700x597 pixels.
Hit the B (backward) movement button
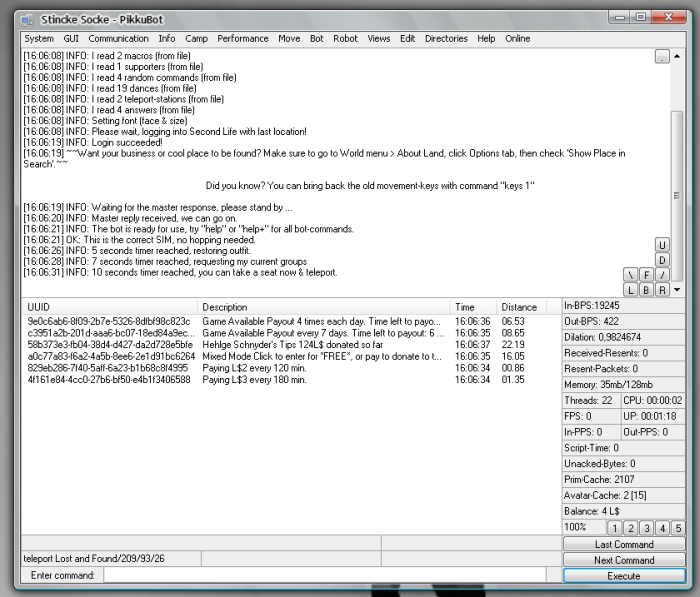[647, 290]
